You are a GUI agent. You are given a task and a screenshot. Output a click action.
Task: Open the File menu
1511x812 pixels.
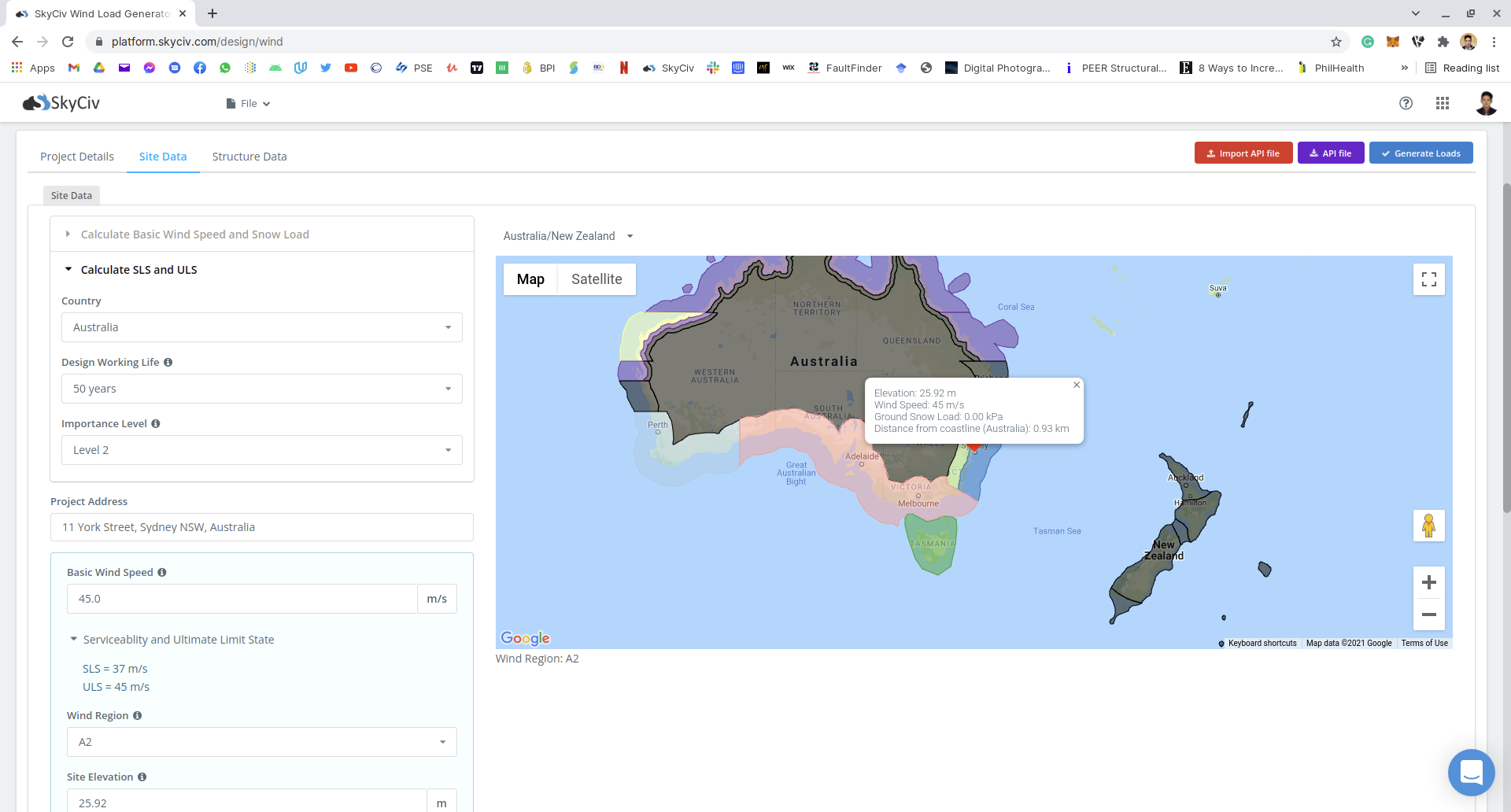[x=249, y=104]
